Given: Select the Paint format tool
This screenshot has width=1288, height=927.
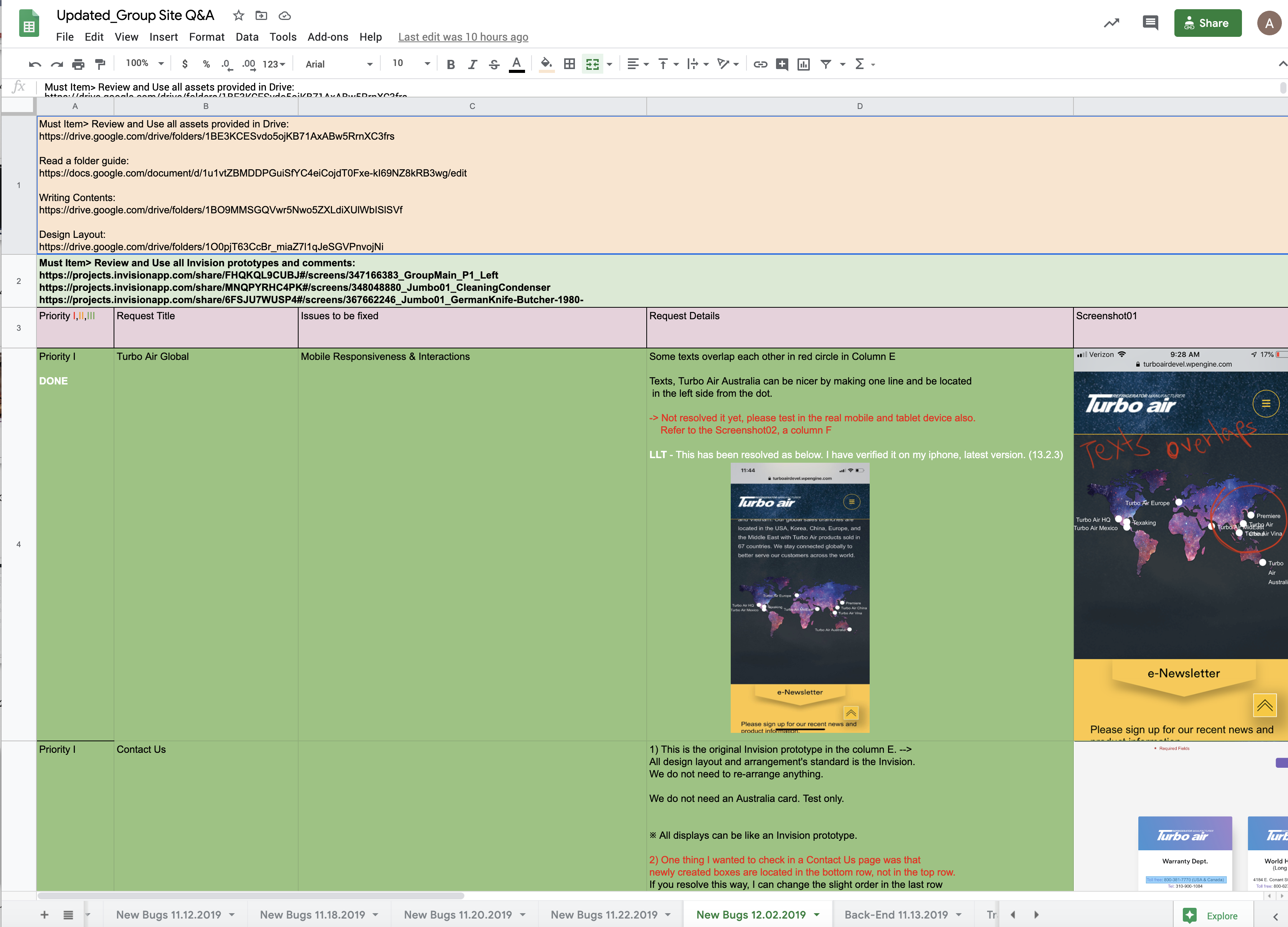Looking at the screenshot, I should [x=100, y=64].
